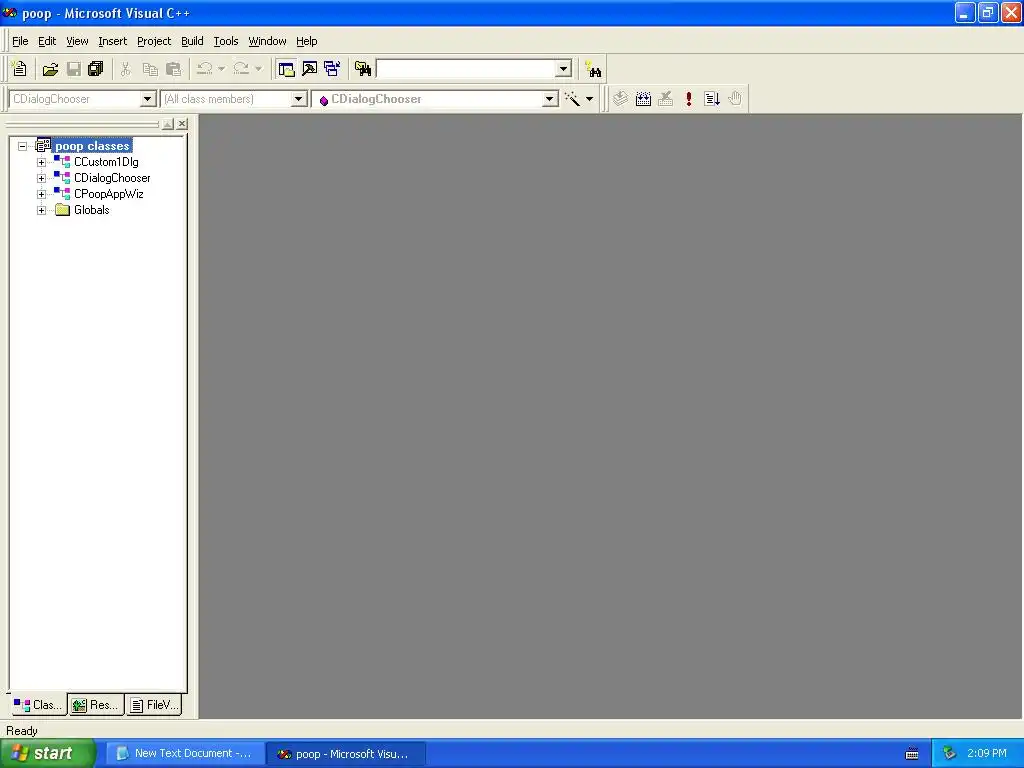This screenshot has height=768, width=1024.
Task: Expand the CPoopAppWiz class node
Action: point(41,194)
